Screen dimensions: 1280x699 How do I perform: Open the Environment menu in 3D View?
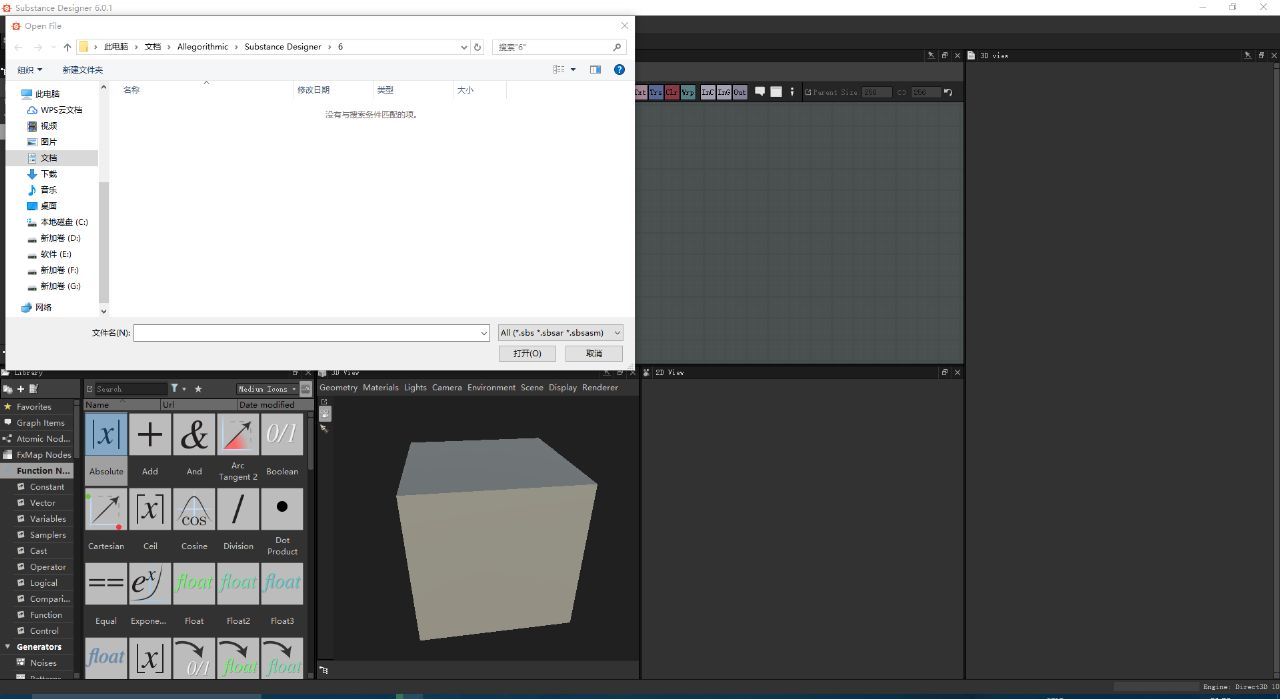click(x=491, y=388)
